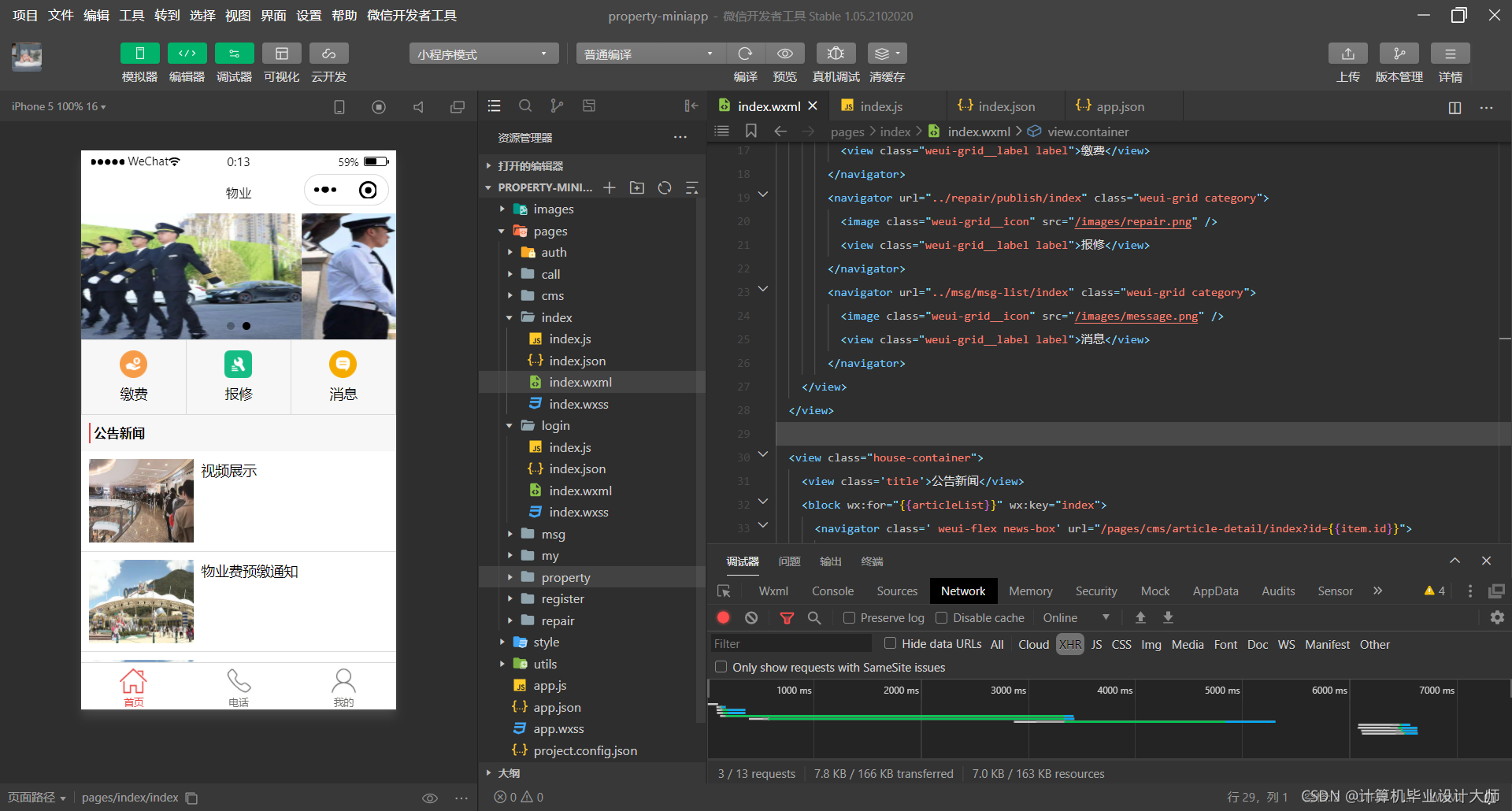Open the 项目 menu
The height and width of the screenshot is (811, 1512).
[x=24, y=16]
